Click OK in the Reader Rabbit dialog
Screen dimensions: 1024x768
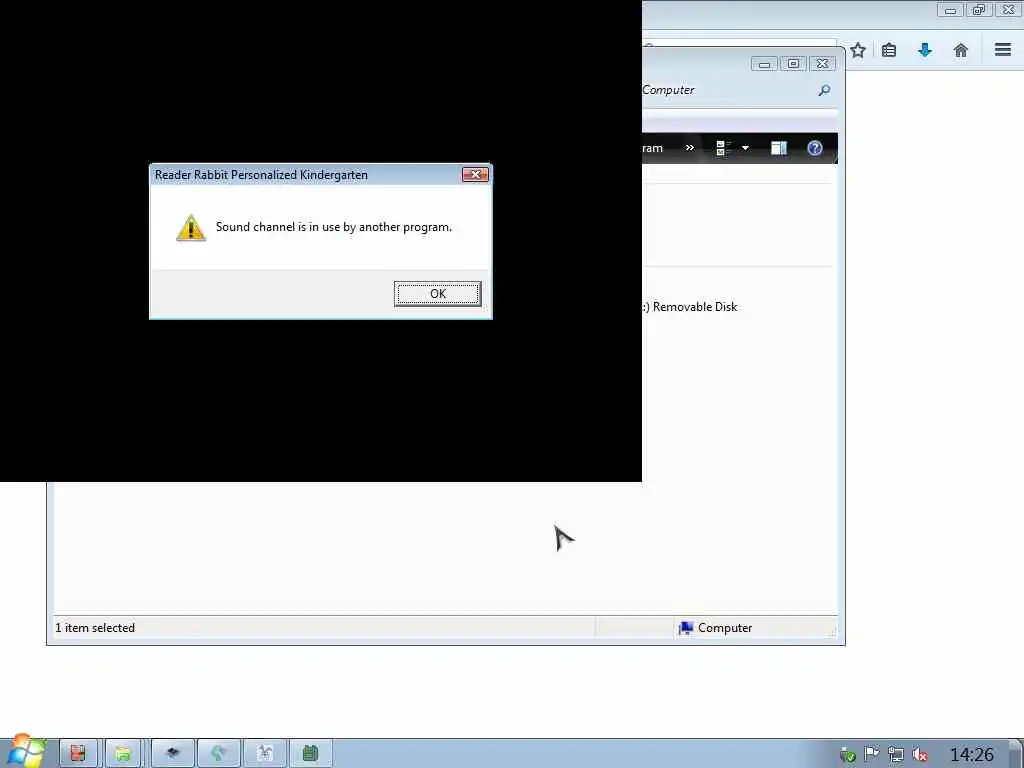(x=438, y=294)
